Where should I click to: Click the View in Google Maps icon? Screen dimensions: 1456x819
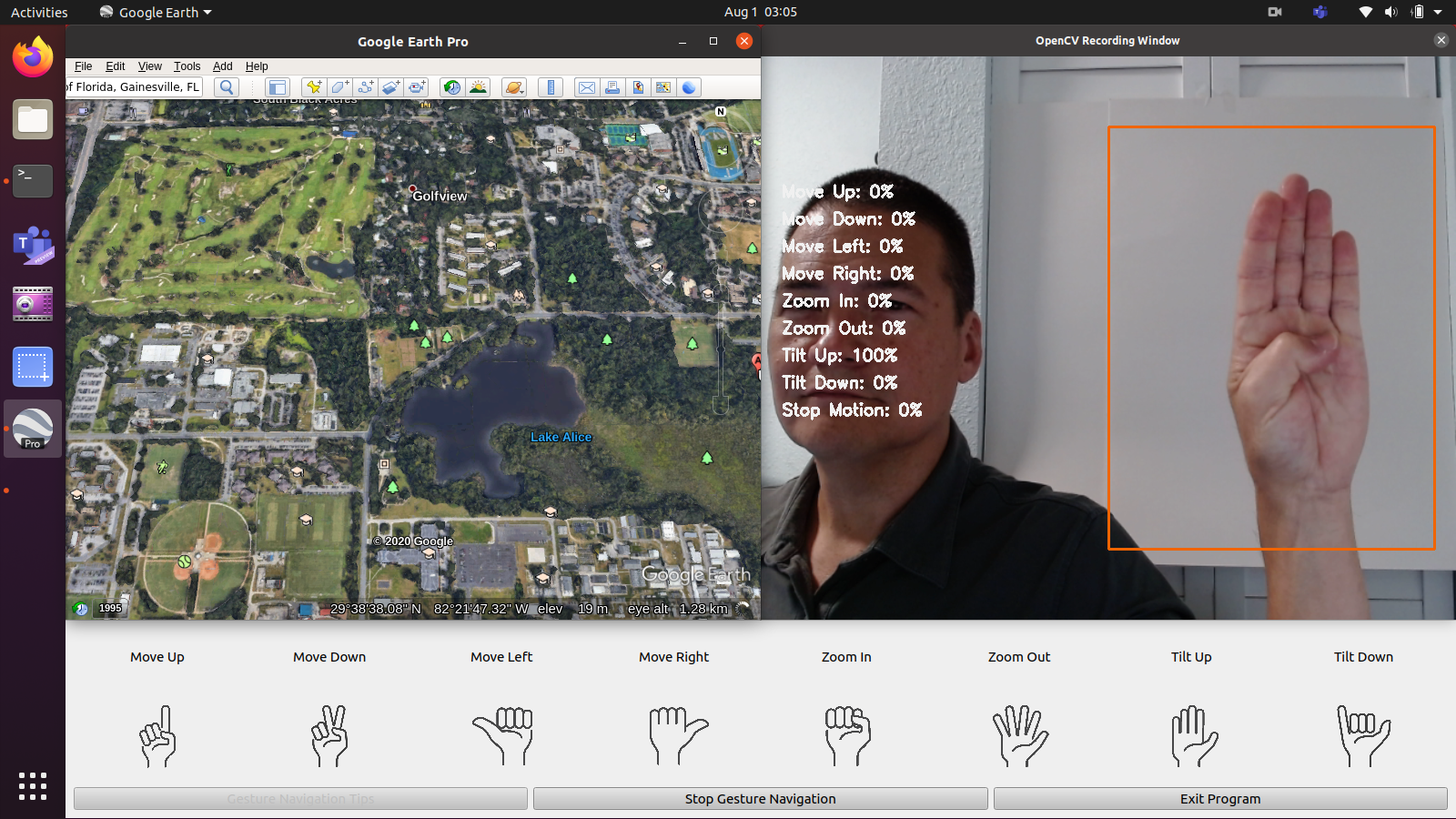663,87
